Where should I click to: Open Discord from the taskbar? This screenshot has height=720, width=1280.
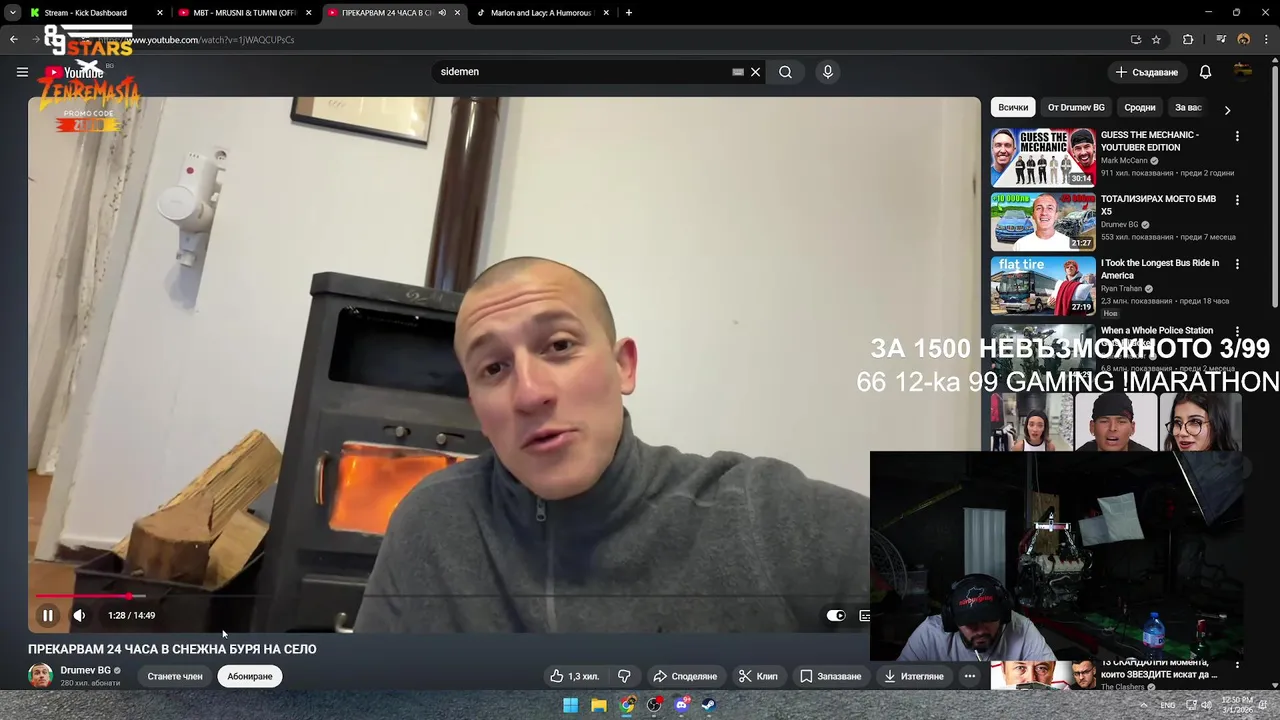click(x=682, y=705)
